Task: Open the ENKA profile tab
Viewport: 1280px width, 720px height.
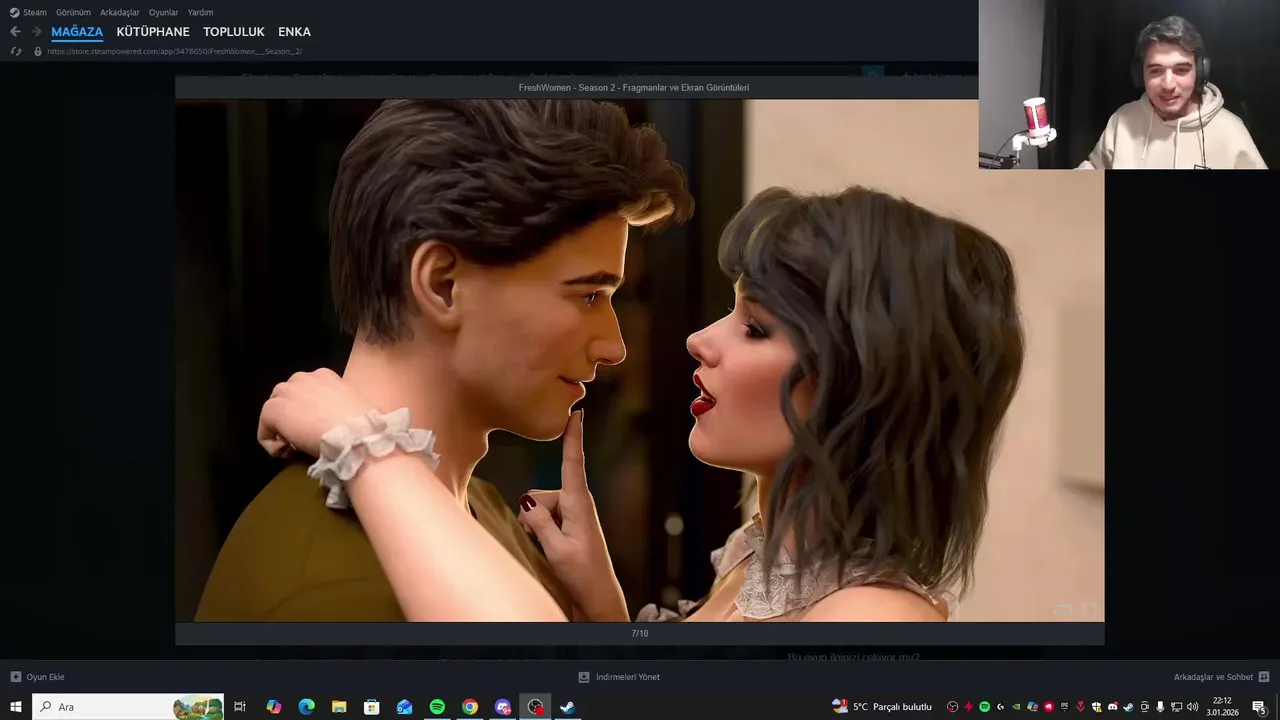Action: point(294,32)
